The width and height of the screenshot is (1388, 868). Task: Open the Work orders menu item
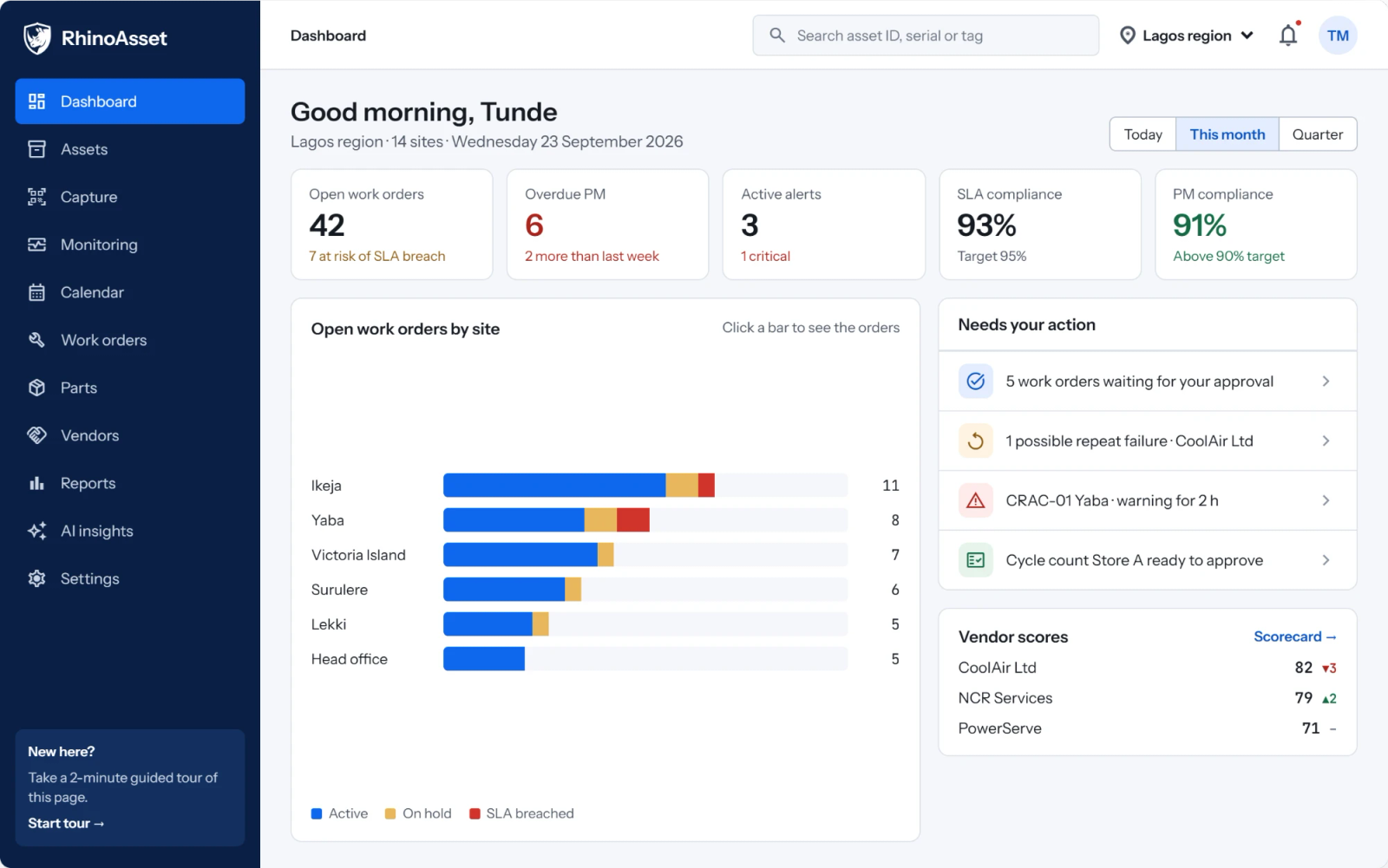[130, 340]
